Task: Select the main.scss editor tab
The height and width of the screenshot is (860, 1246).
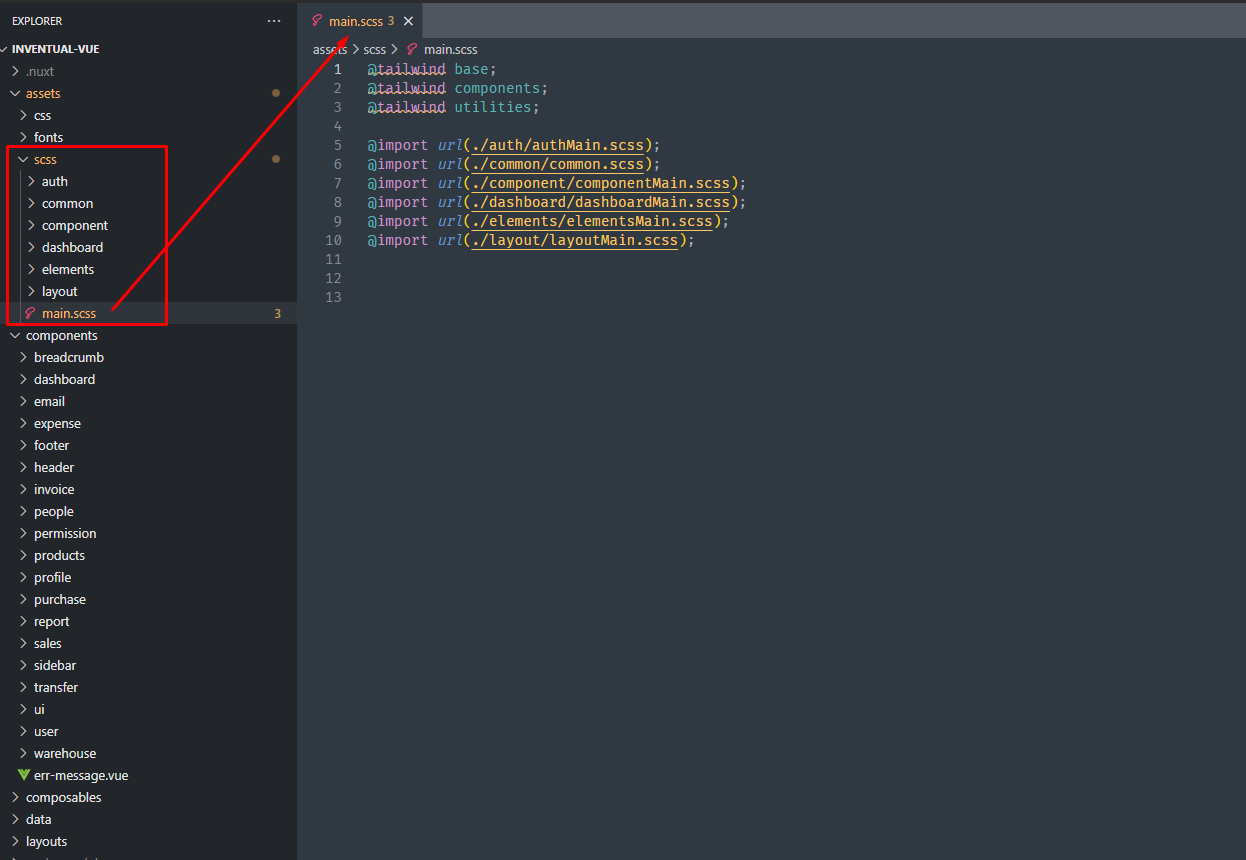Action: pos(360,21)
